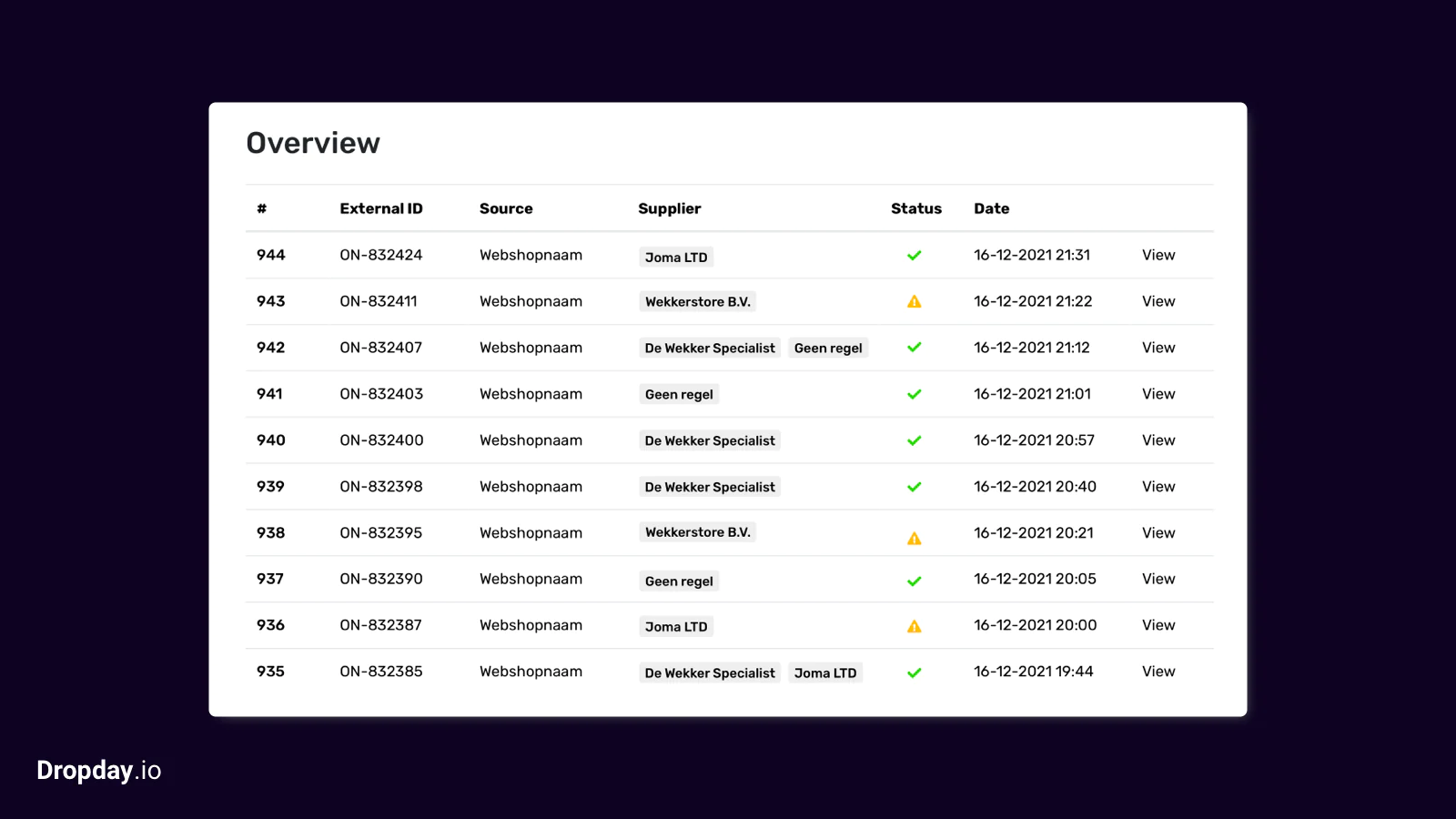Click green checkmark status for order 937
Screen dimensions: 1456x819
(915, 581)
